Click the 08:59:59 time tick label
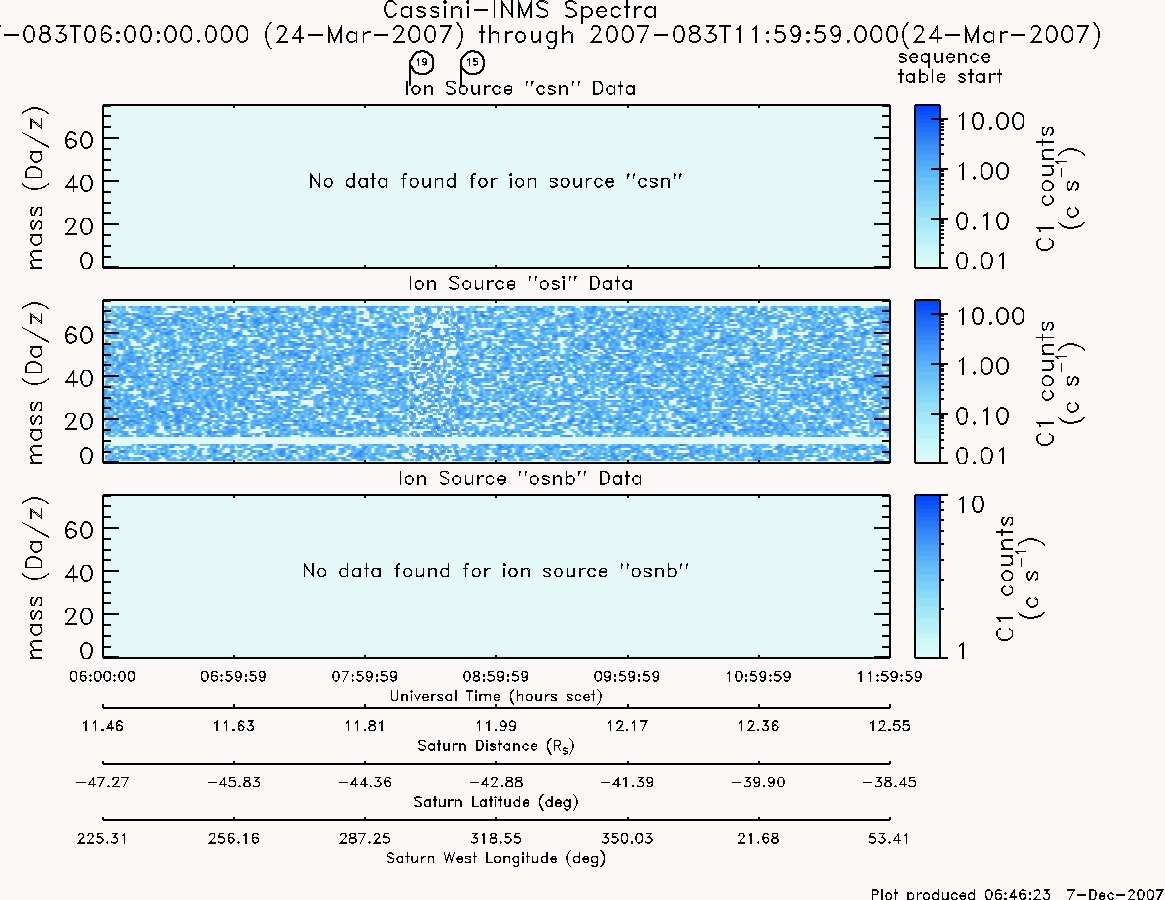1165x900 pixels. pyautogui.click(x=496, y=676)
